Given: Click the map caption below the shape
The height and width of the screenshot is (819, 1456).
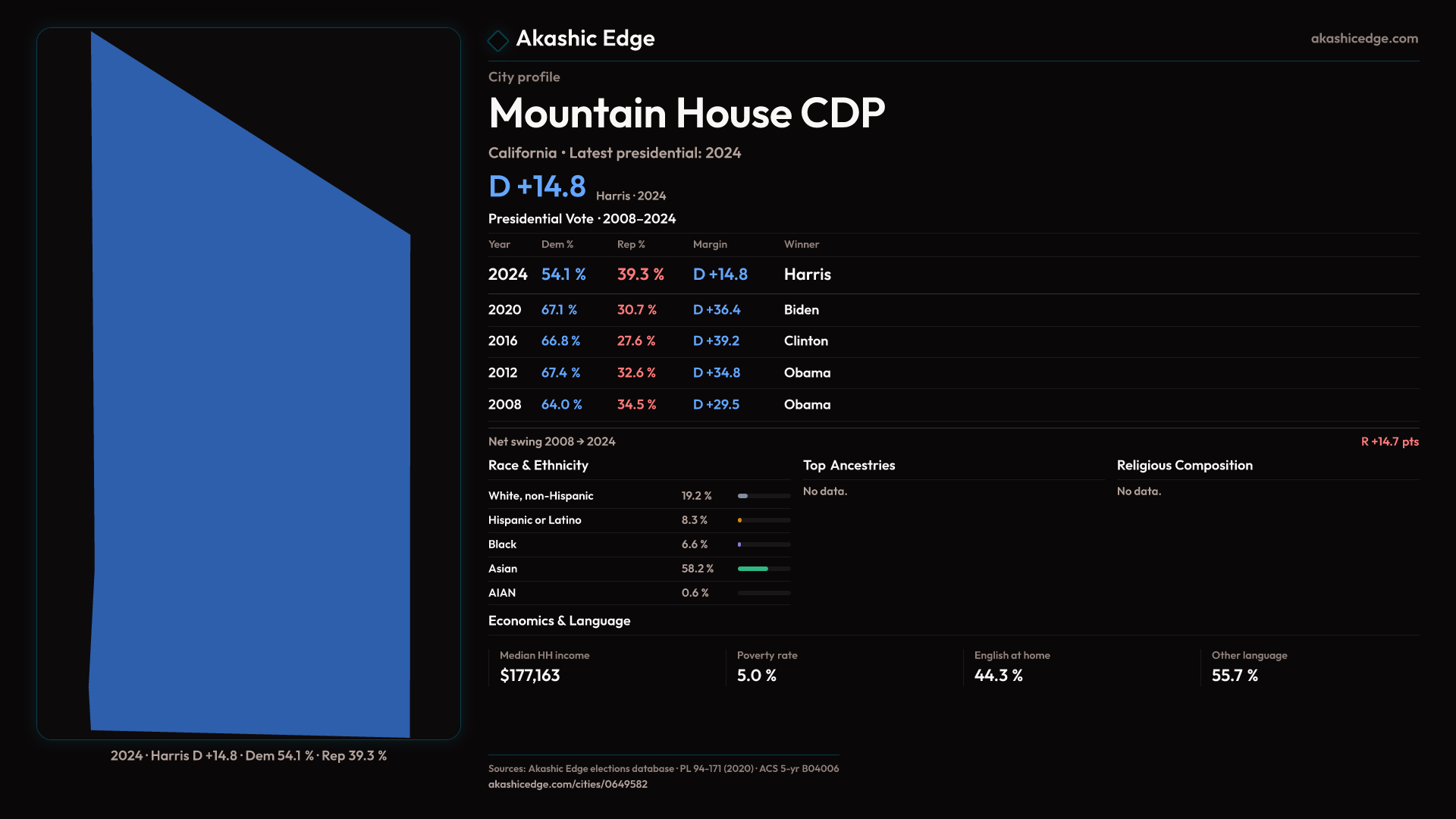Looking at the screenshot, I should [249, 755].
